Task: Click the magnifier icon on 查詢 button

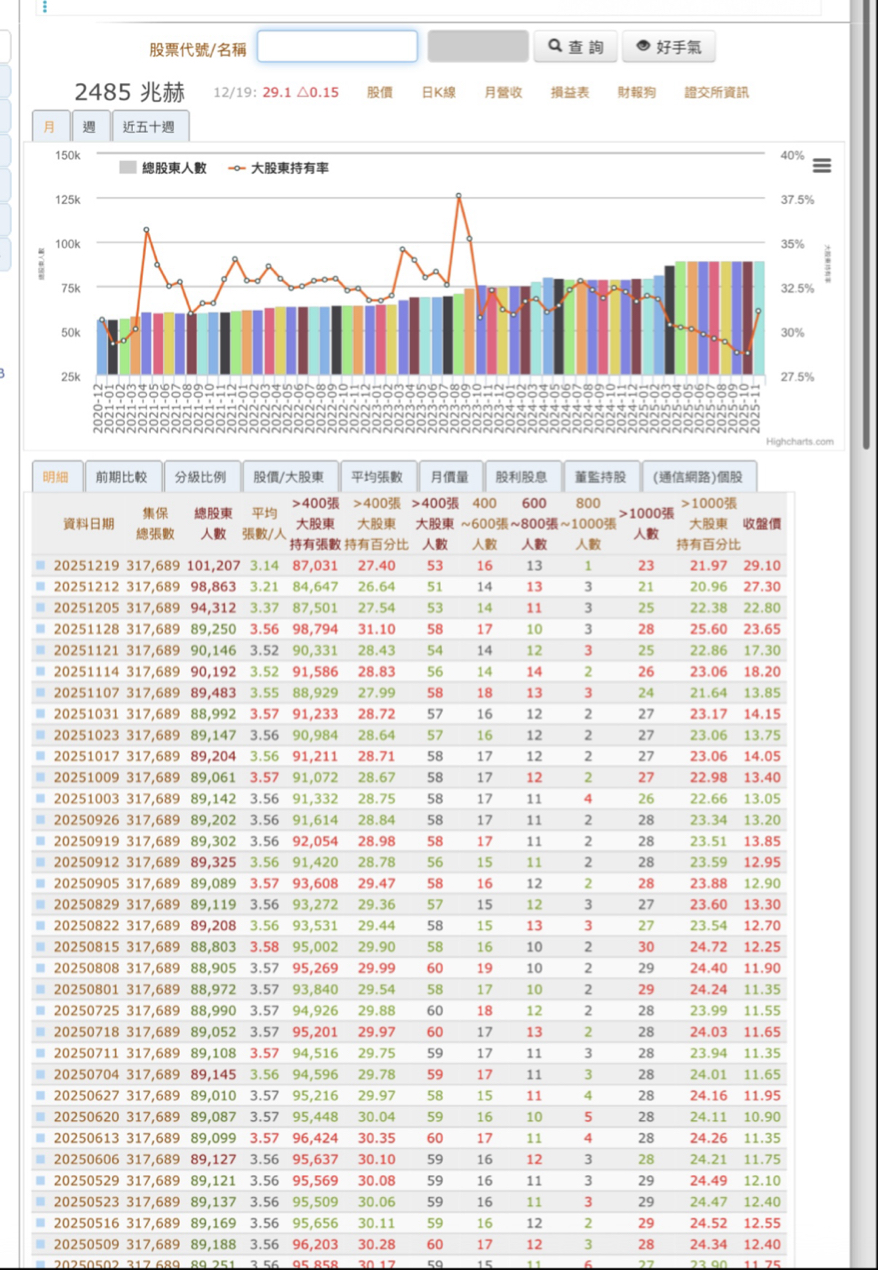Action: pyautogui.click(x=554, y=46)
